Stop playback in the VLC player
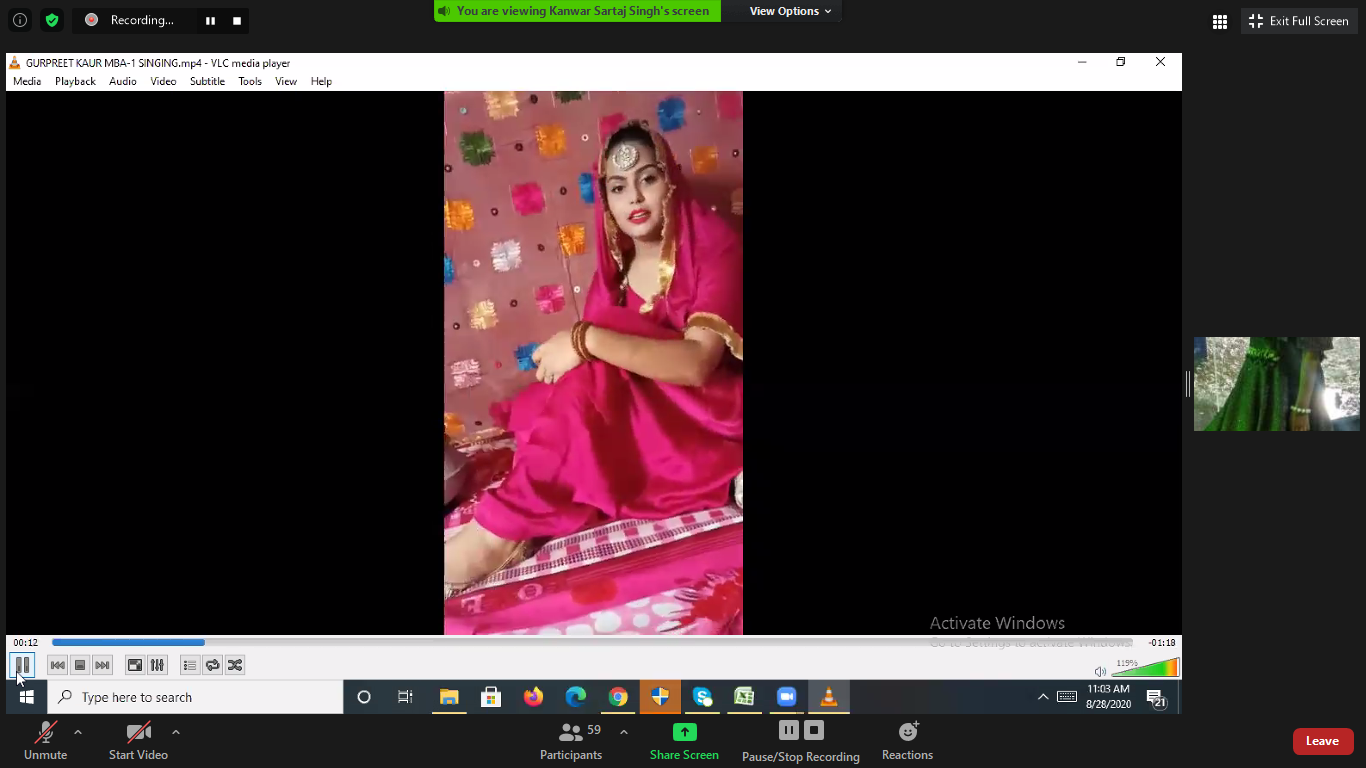Viewport: 1366px width, 768px height. [80, 665]
